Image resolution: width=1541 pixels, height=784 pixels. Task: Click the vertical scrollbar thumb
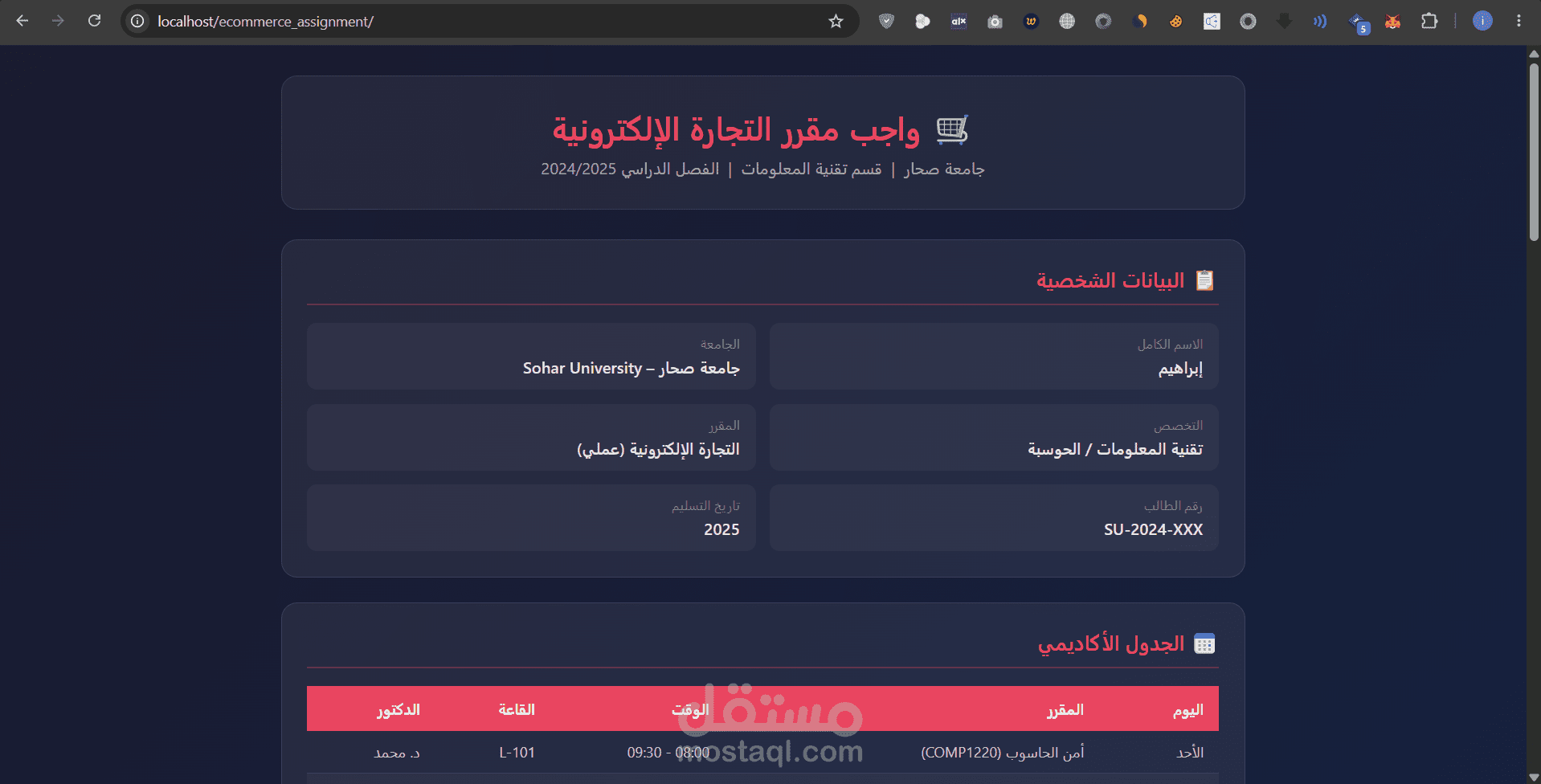[x=1534, y=153]
